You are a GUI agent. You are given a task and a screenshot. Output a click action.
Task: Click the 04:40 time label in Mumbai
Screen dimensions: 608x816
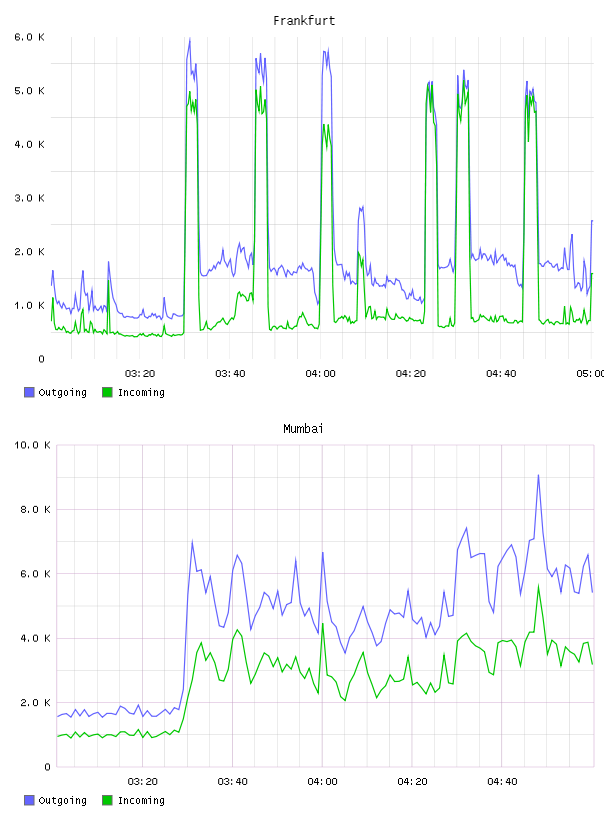pos(503,782)
